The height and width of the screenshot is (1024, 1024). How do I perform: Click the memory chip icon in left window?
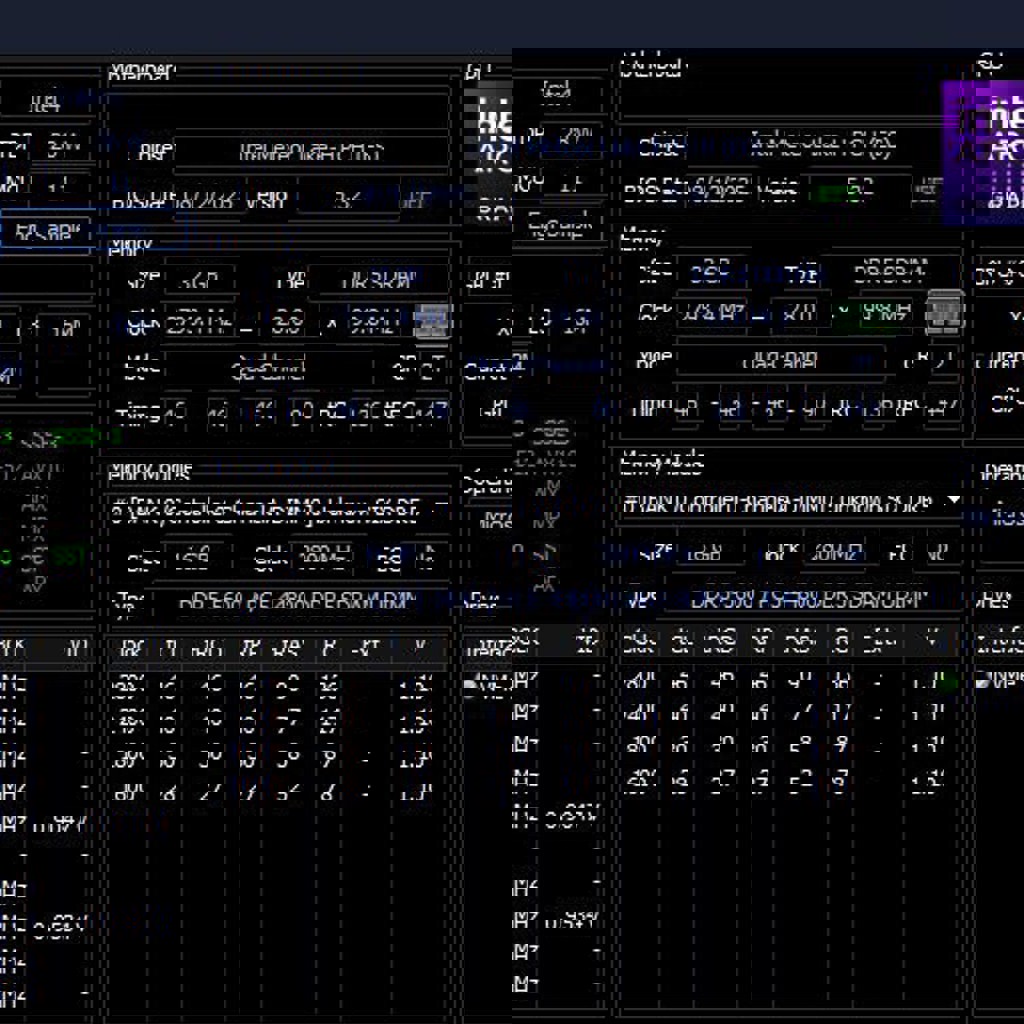tap(432, 321)
